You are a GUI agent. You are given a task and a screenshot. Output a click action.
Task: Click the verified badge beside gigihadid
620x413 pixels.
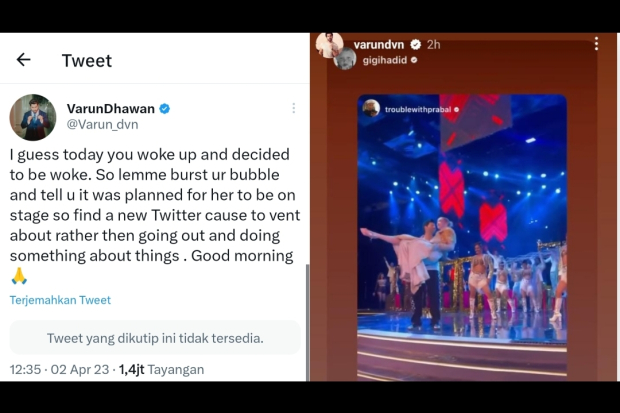tap(414, 60)
